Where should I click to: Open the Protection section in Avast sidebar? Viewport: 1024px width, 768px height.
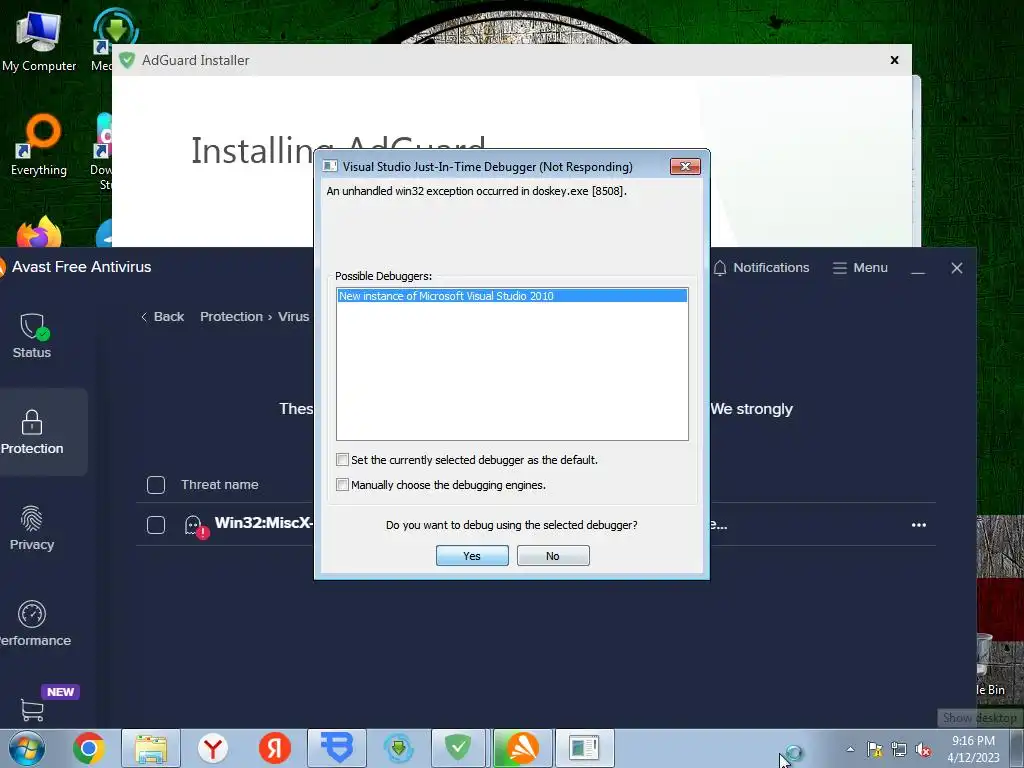[x=32, y=432]
